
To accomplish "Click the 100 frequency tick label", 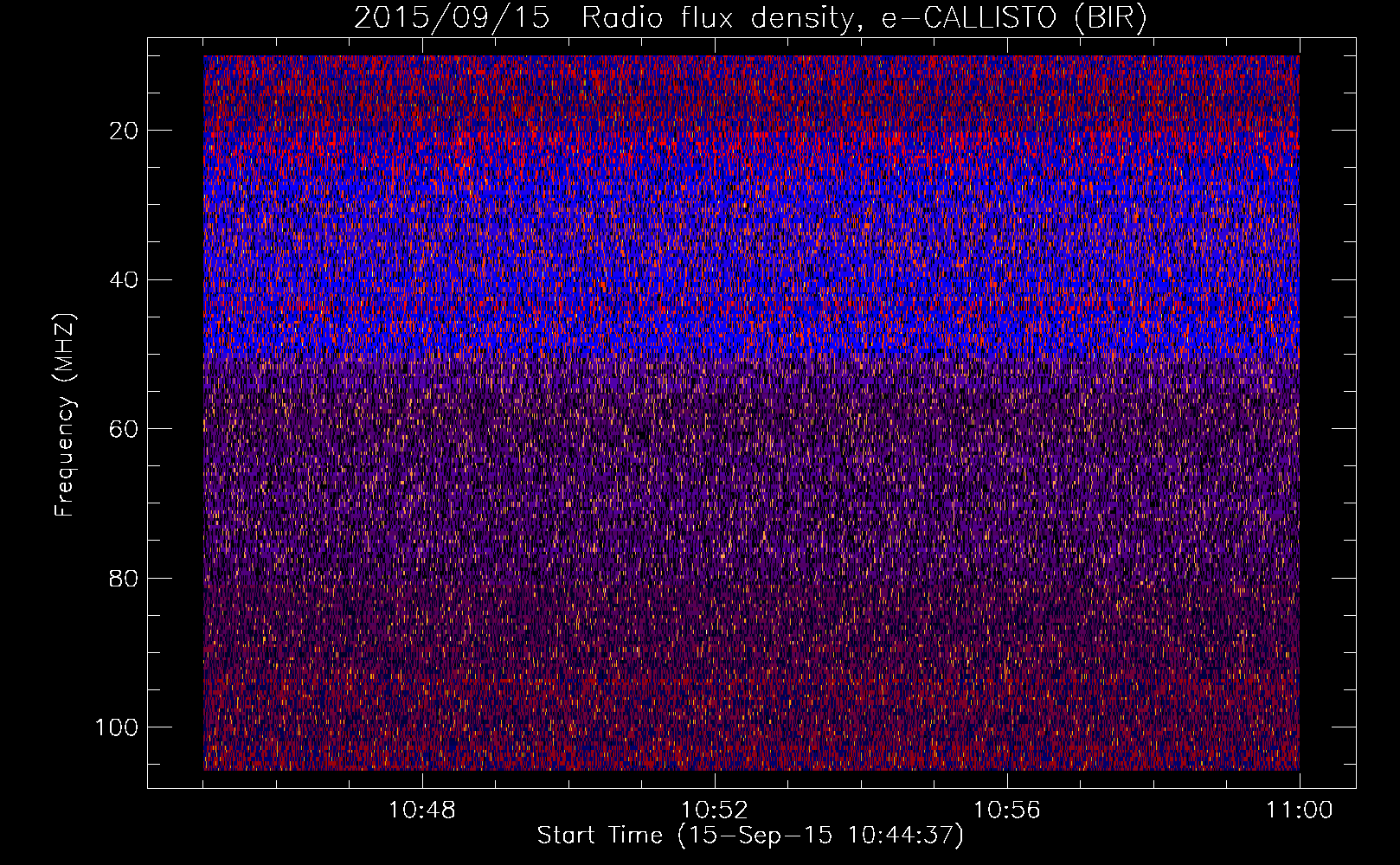I will click(117, 727).
